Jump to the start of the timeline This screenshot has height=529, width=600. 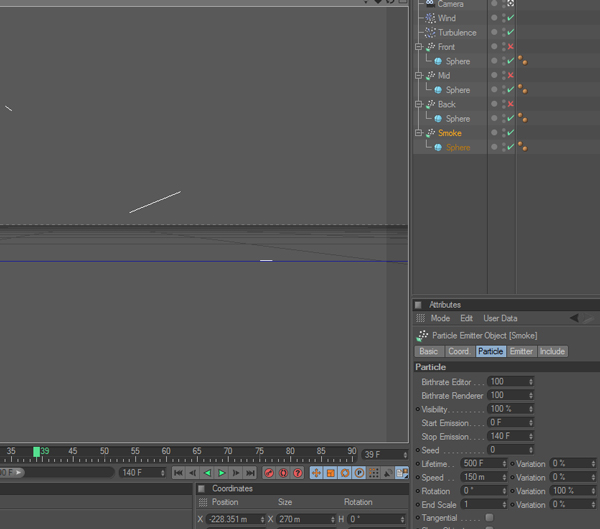coord(178,473)
